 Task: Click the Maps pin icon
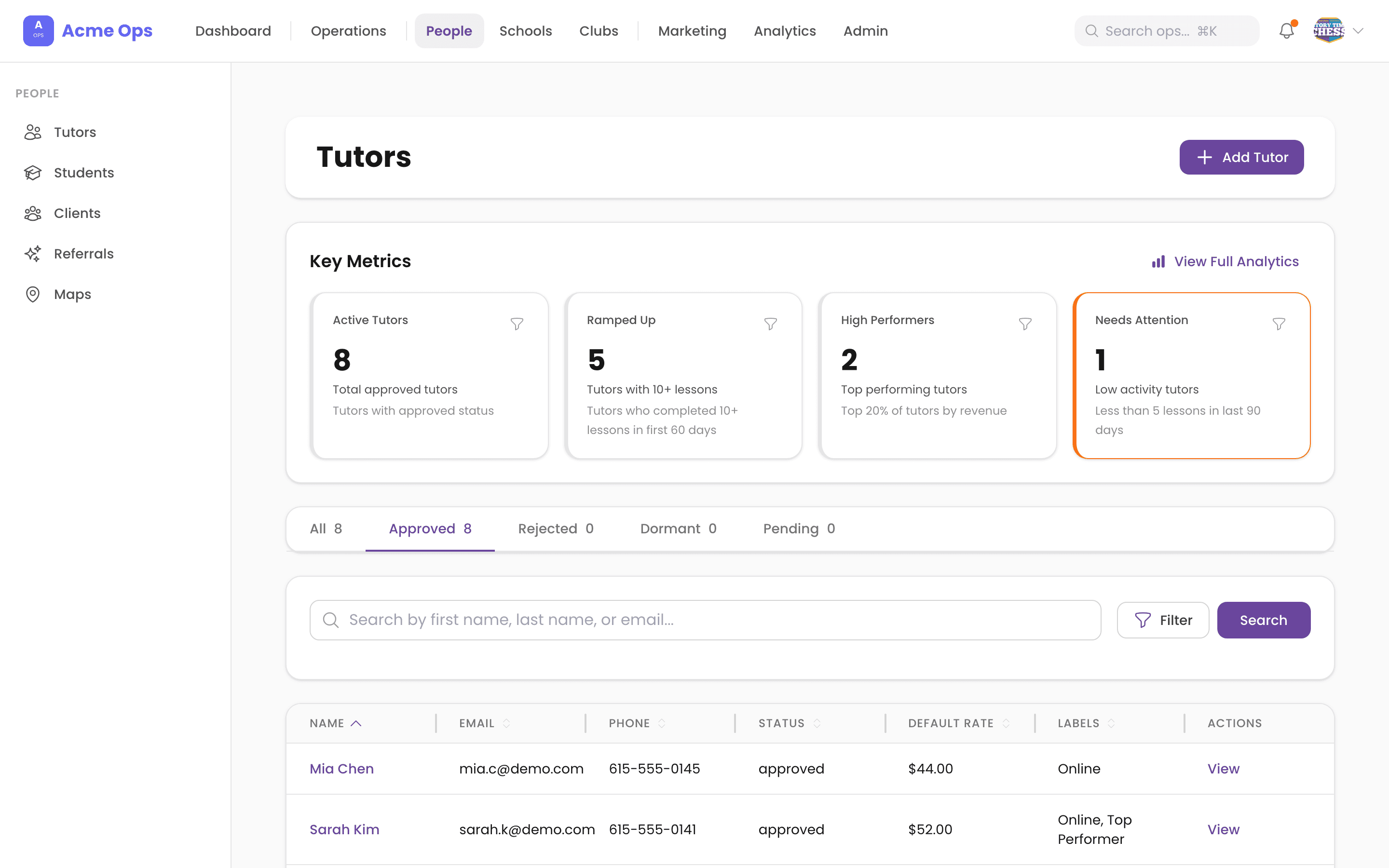(x=33, y=295)
